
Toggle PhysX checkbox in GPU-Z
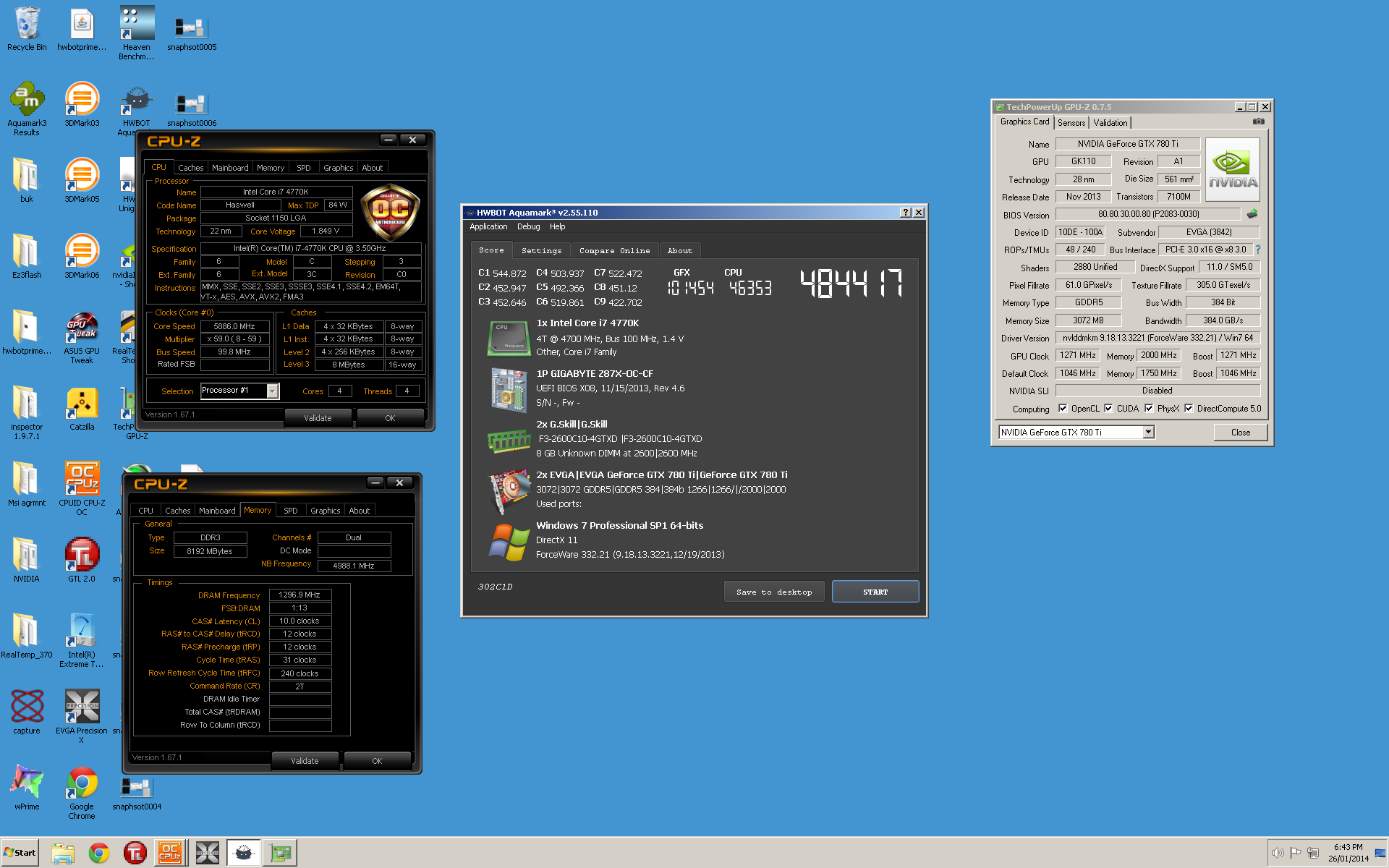1149,408
